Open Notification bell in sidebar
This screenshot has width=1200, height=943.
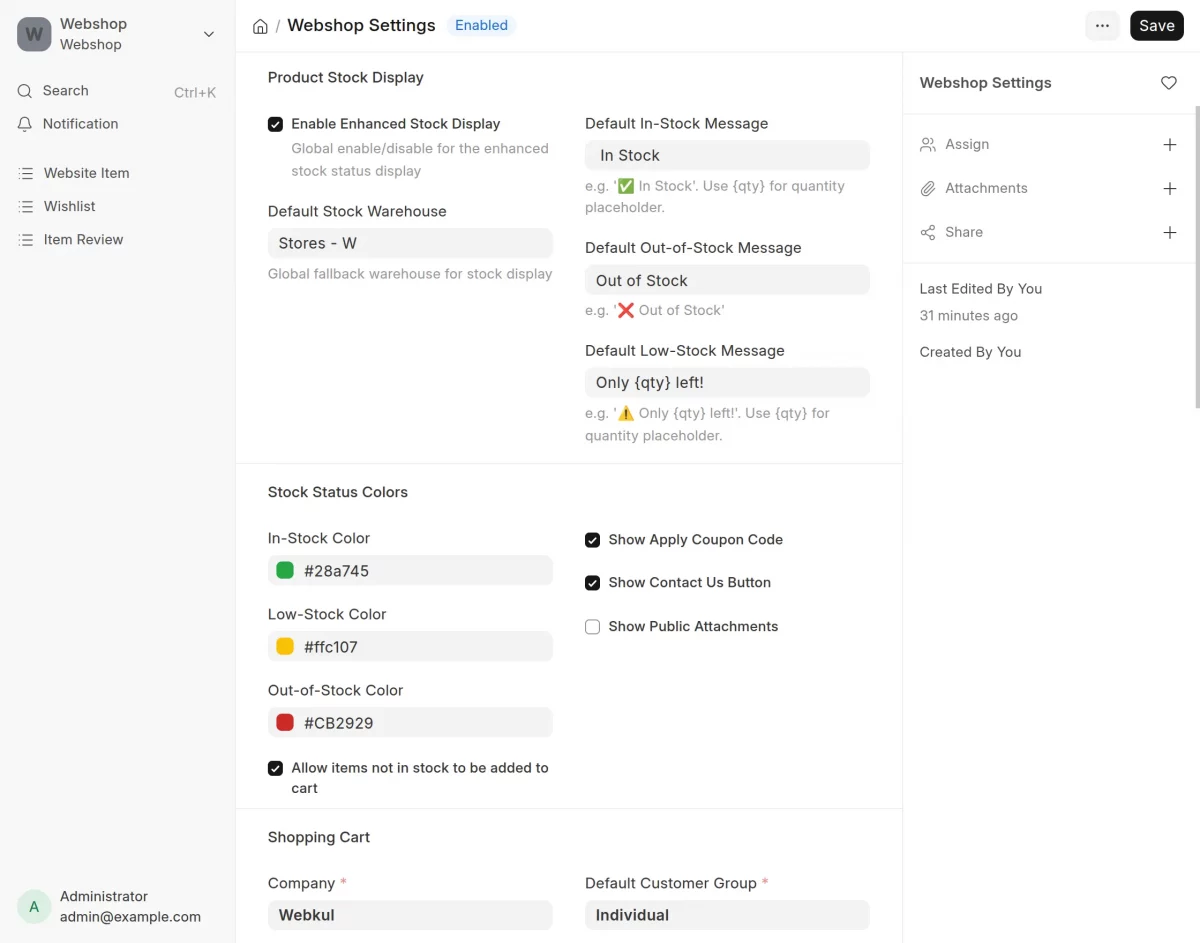25,124
